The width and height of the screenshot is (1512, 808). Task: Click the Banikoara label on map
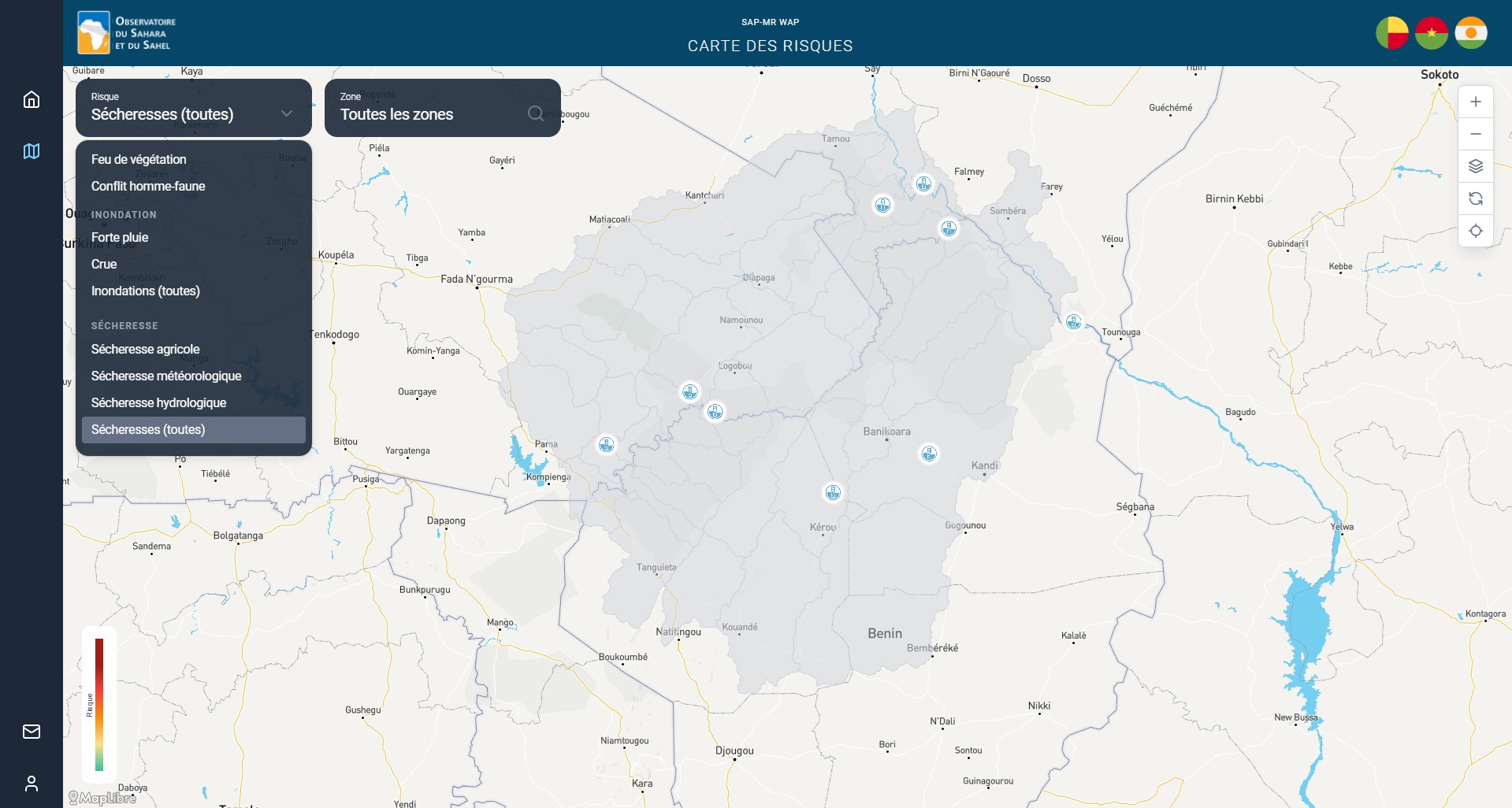(x=886, y=432)
